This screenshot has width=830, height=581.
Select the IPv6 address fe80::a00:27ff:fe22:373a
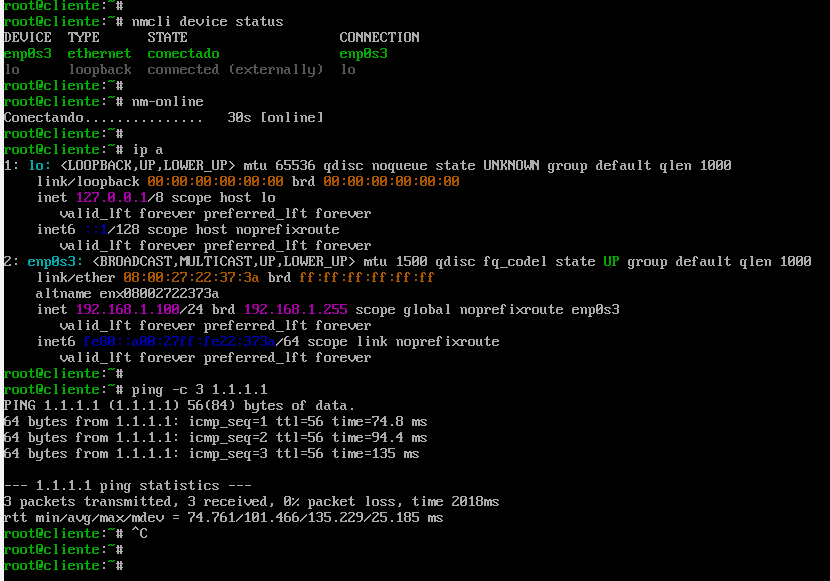(179, 342)
